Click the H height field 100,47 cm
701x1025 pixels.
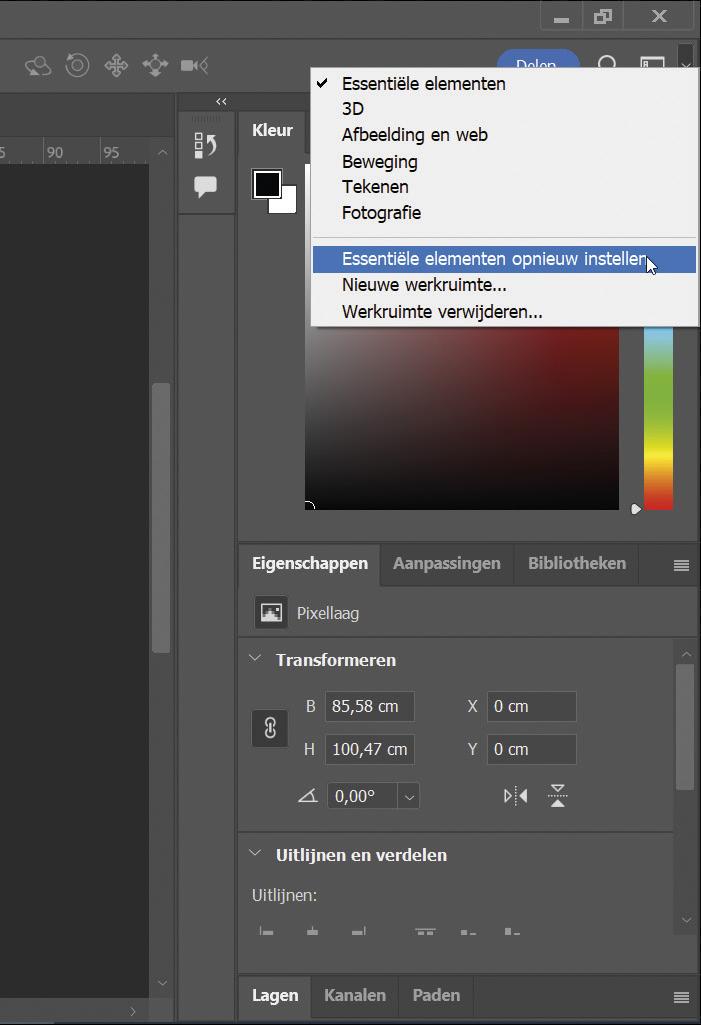[x=369, y=749]
